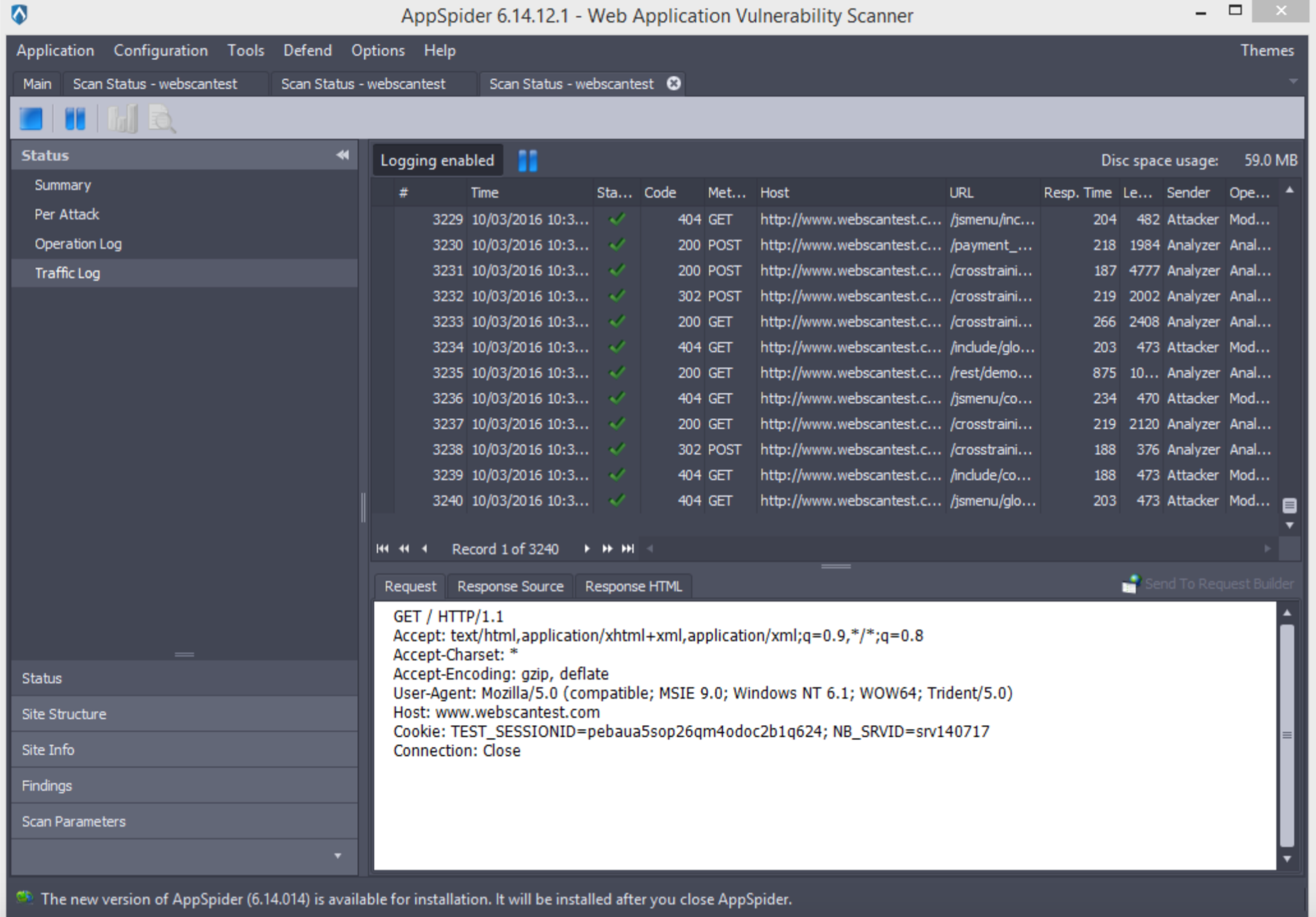This screenshot has width=1316, height=917.
Task: Open the tab list dropdown arrow
Action: (x=1293, y=82)
